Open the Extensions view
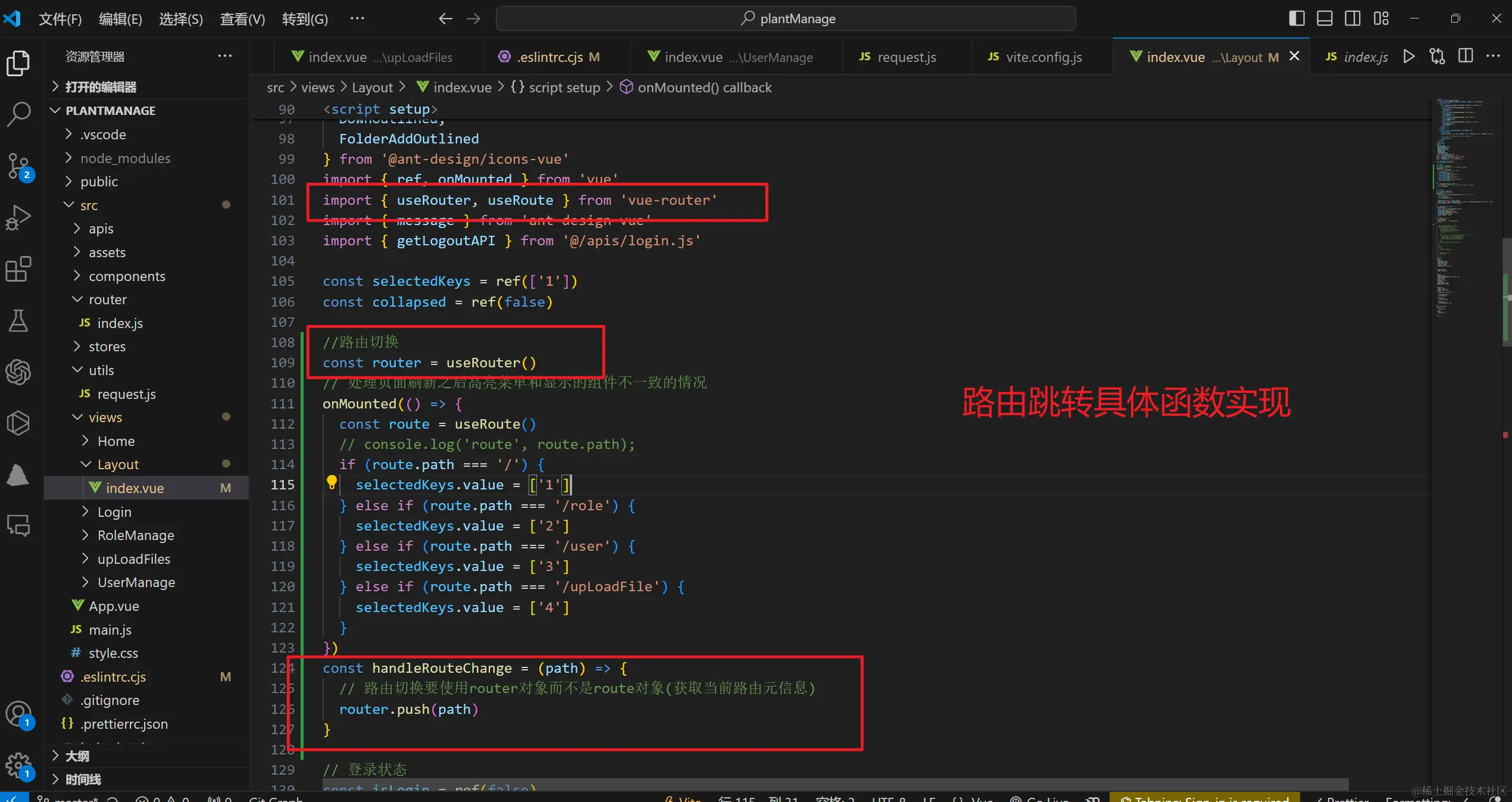1512x802 pixels. (18, 269)
